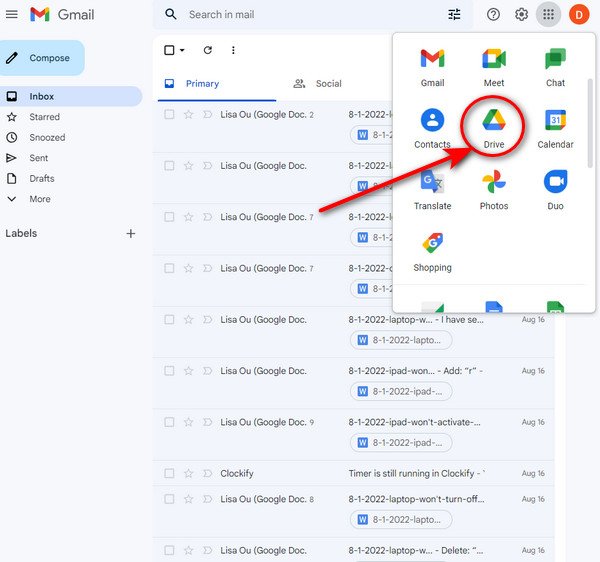Launch Chat from the apps panel
The width and height of the screenshot is (600, 562).
pos(555,68)
